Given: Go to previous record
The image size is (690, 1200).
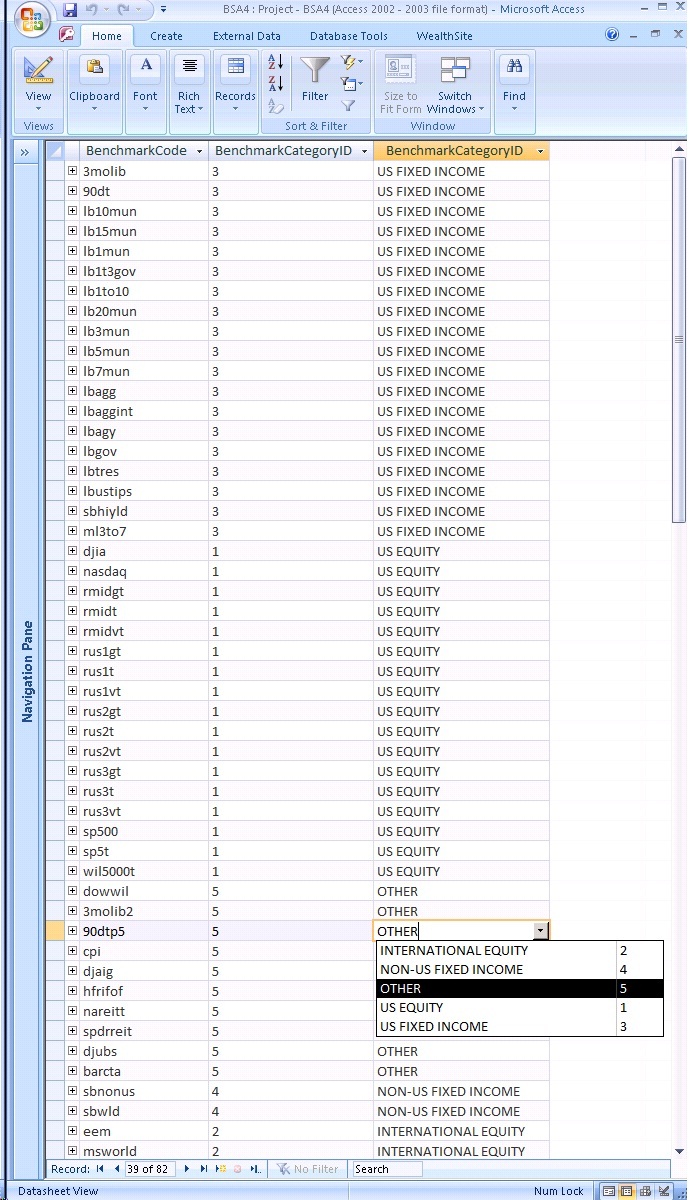Looking at the screenshot, I should point(117,1169).
